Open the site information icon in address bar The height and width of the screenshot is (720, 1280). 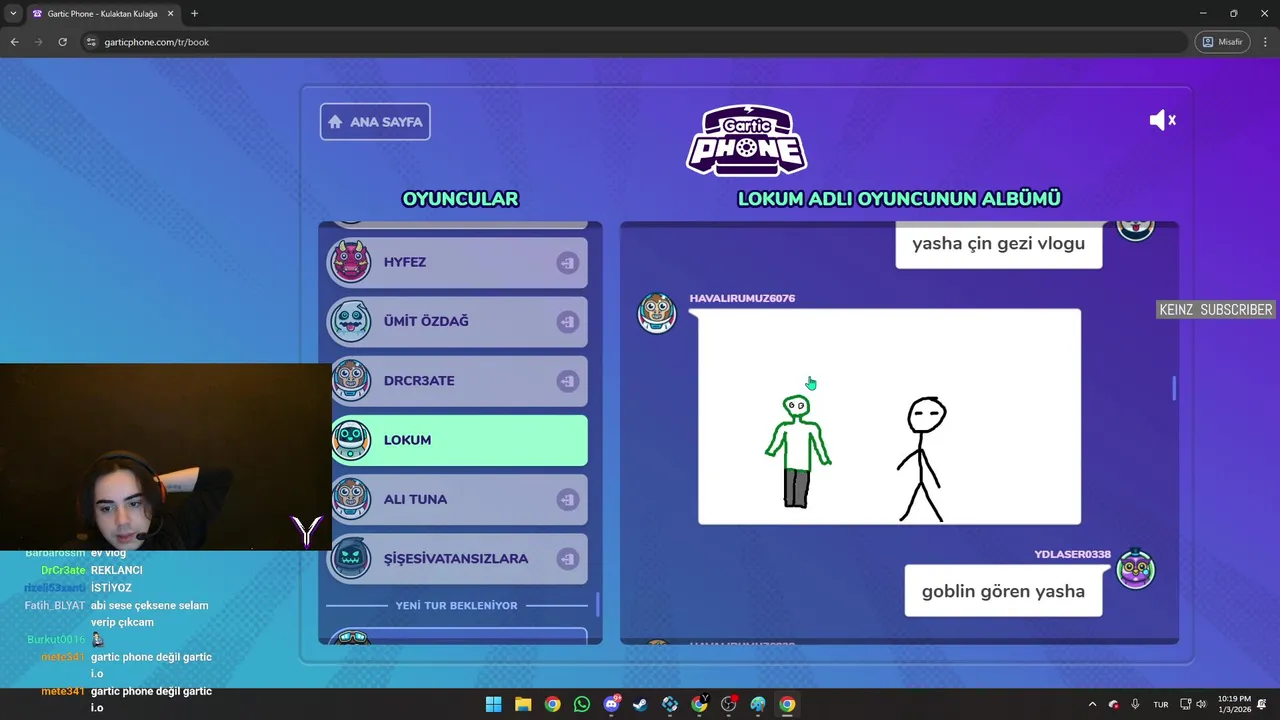coord(91,42)
